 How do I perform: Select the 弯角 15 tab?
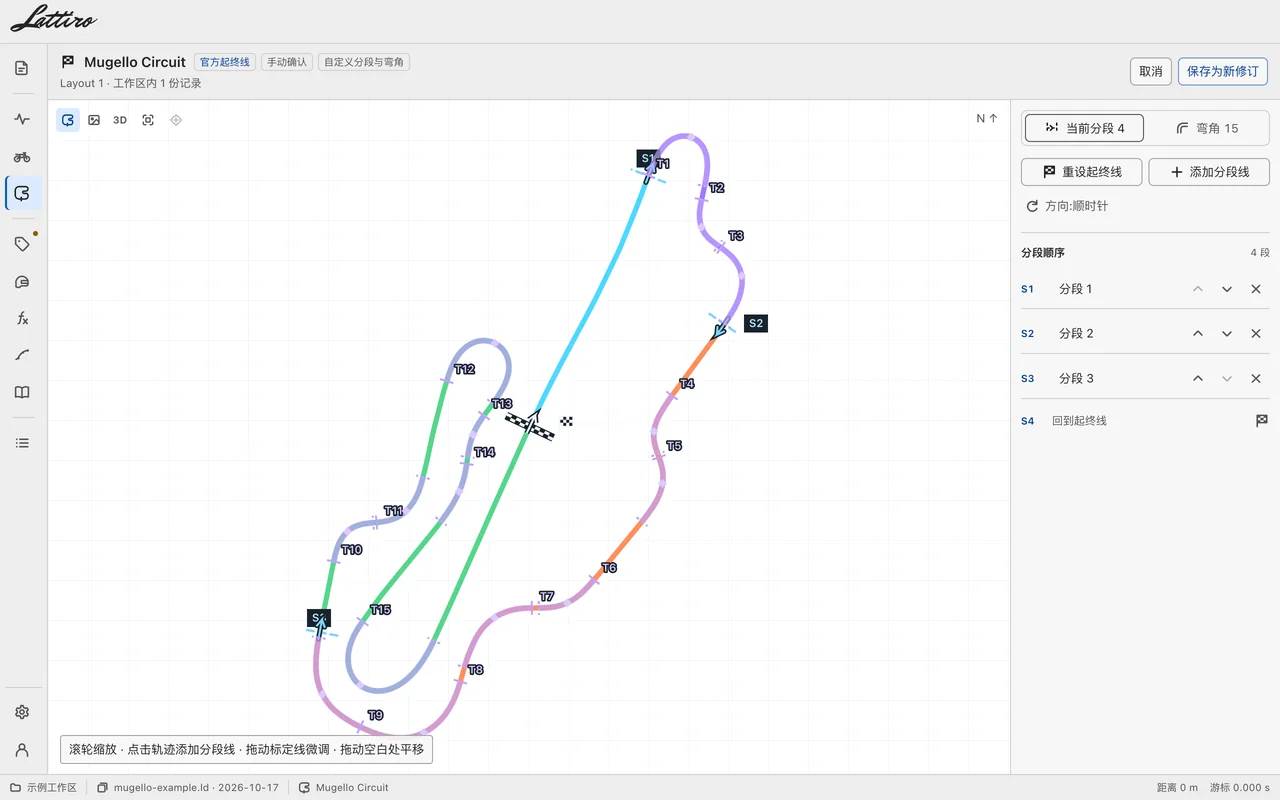(1207, 128)
